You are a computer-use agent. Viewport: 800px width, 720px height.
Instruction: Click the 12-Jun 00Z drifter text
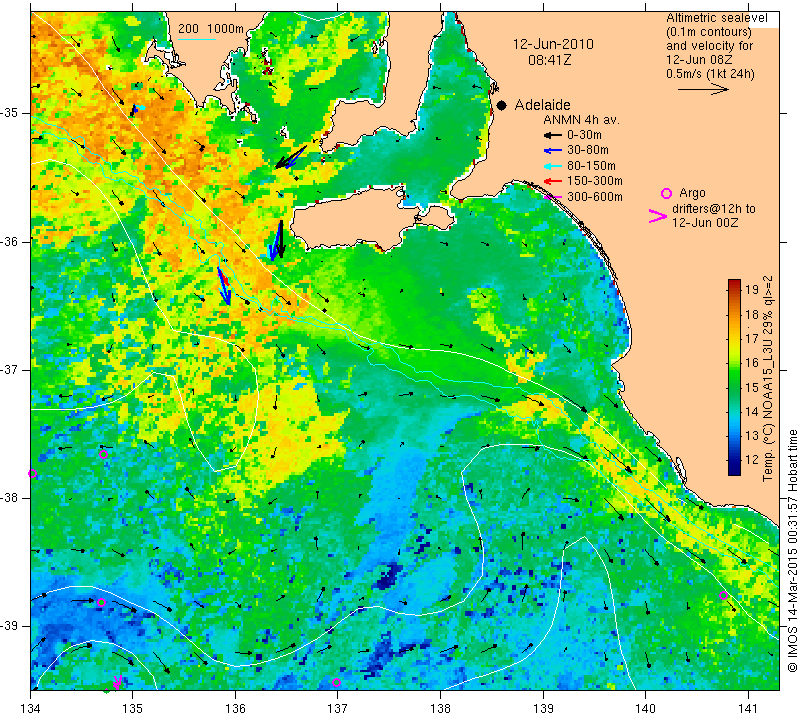(705, 222)
